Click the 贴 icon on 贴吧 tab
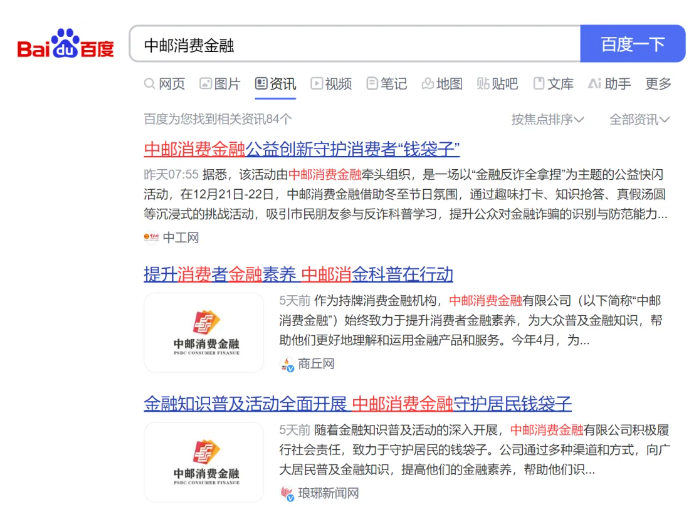 (483, 83)
